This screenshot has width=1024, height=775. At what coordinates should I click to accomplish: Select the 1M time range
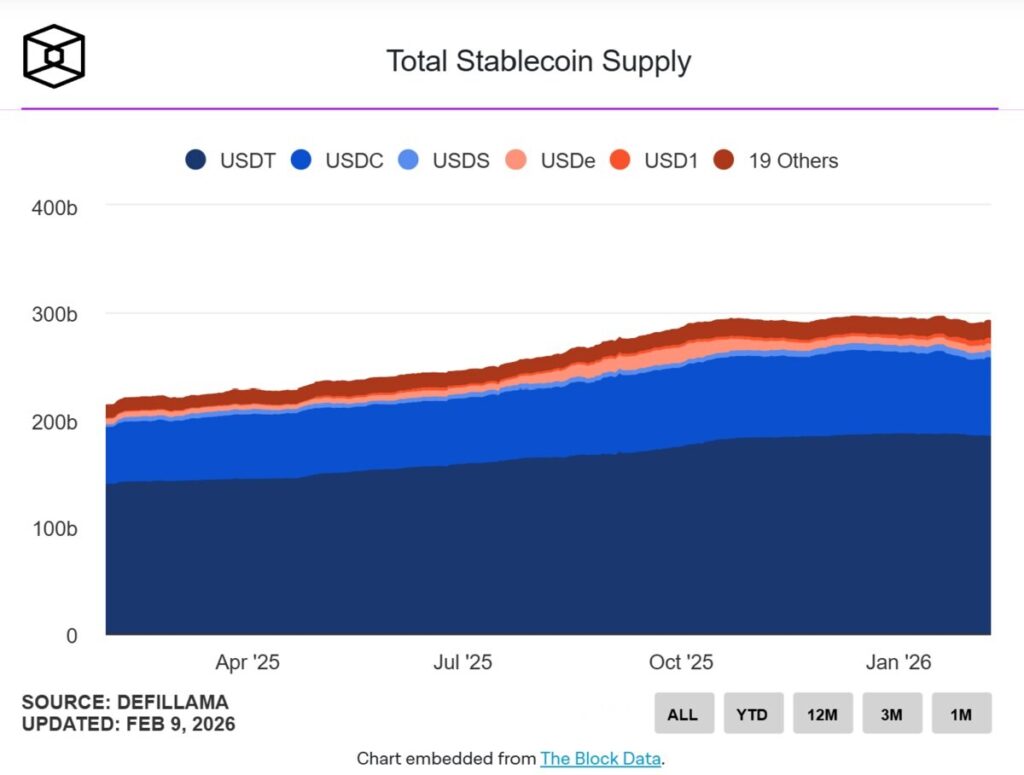click(961, 714)
